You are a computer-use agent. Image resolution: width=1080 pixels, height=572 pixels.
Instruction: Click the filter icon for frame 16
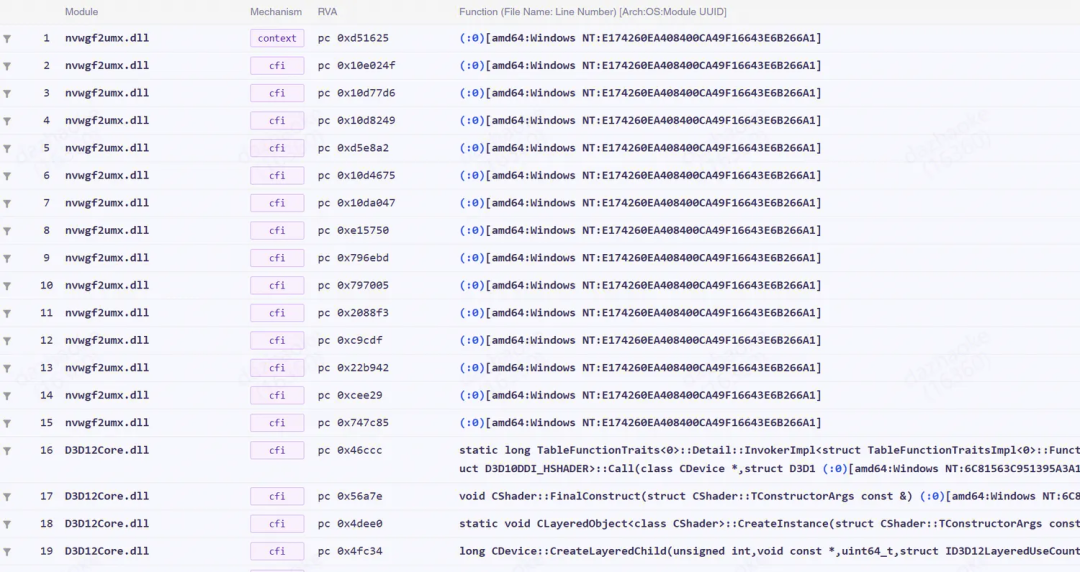[7, 451]
